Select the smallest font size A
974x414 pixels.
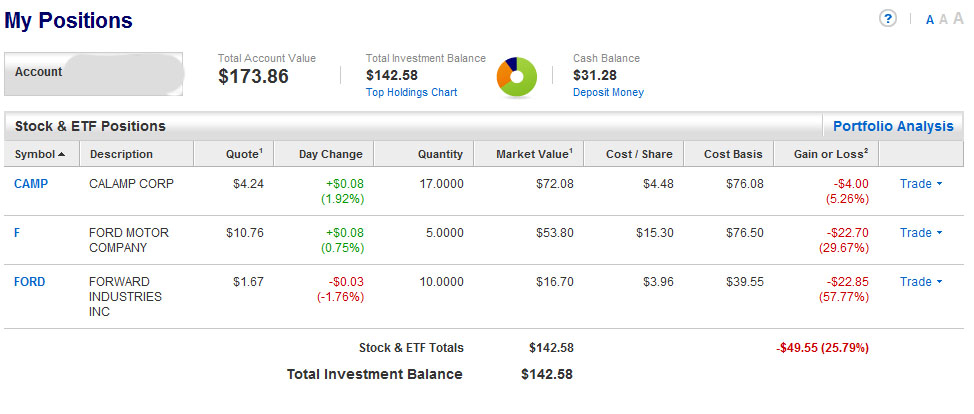tap(930, 20)
